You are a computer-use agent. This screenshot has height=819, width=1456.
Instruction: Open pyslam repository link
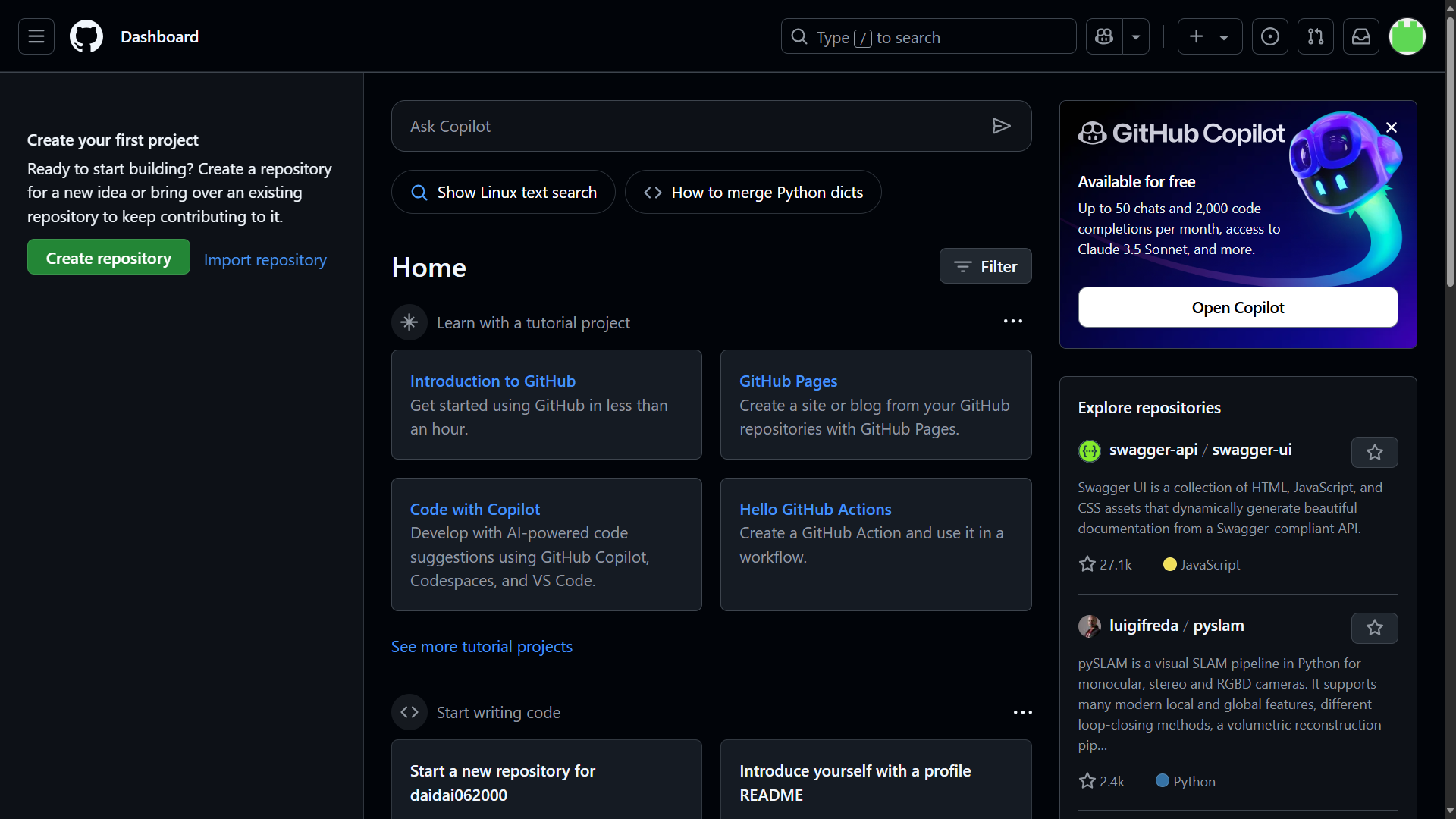point(1219,626)
